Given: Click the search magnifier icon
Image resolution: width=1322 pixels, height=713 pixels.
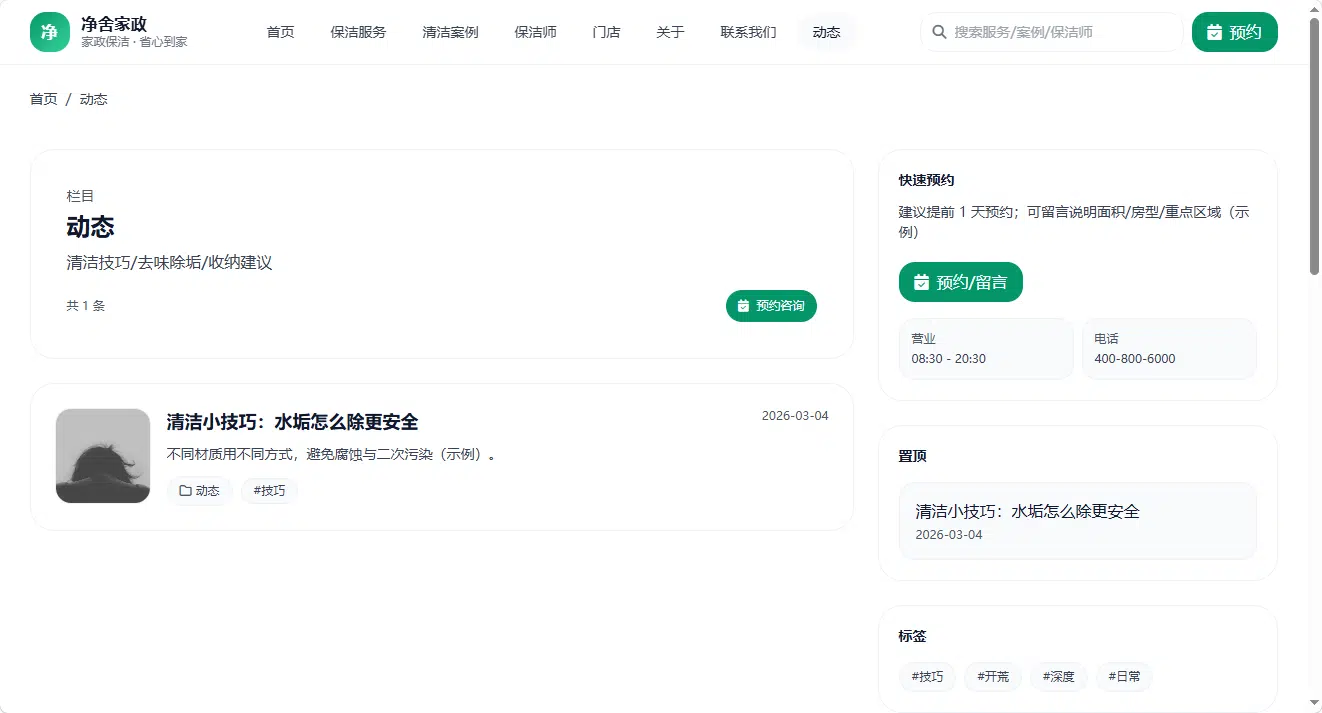Looking at the screenshot, I should 939,32.
